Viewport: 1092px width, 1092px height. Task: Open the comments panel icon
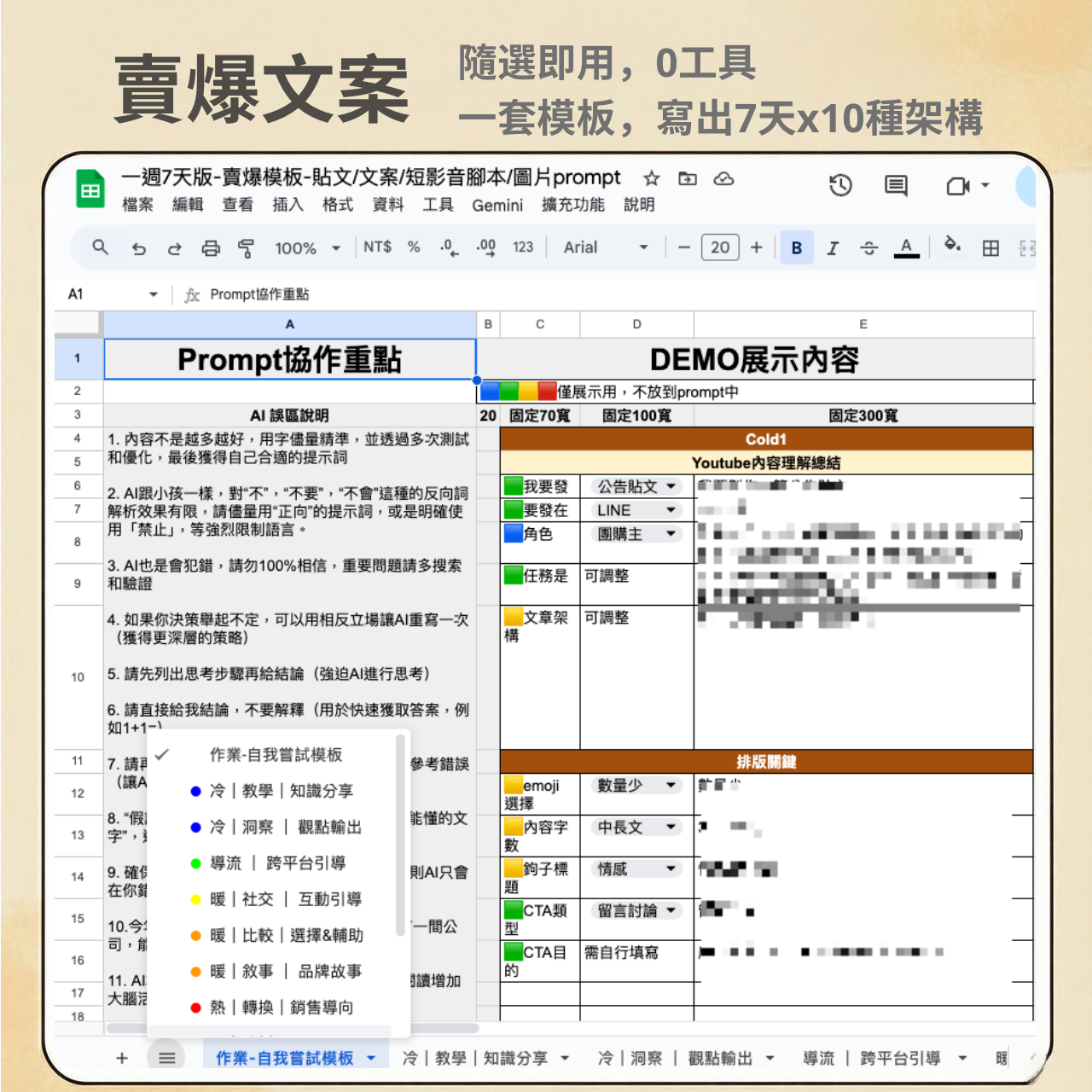pos(895,186)
